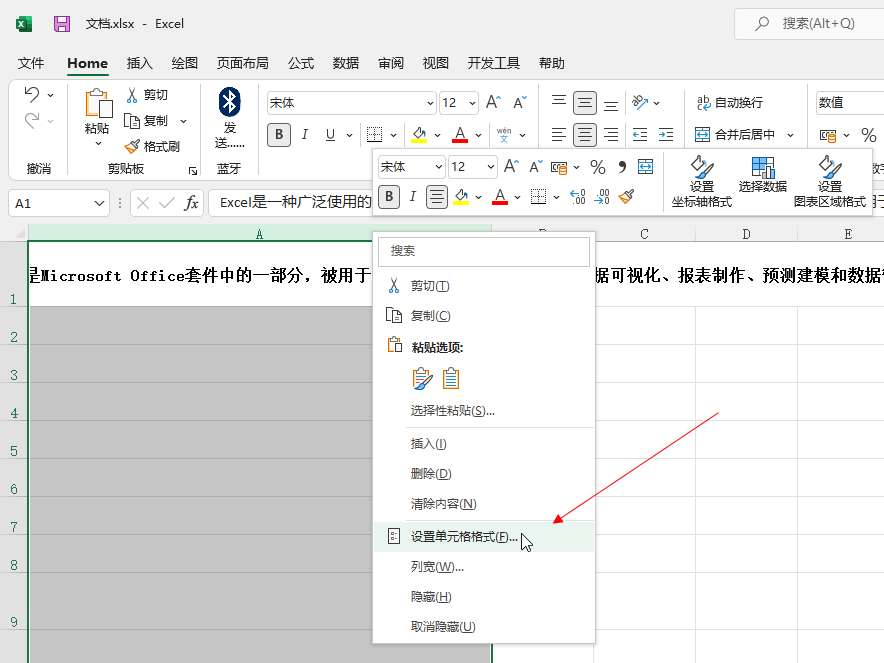Switch to the 插入 (Insert) tab
The height and width of the screenshot is (663, 884).
coord(139,63)
